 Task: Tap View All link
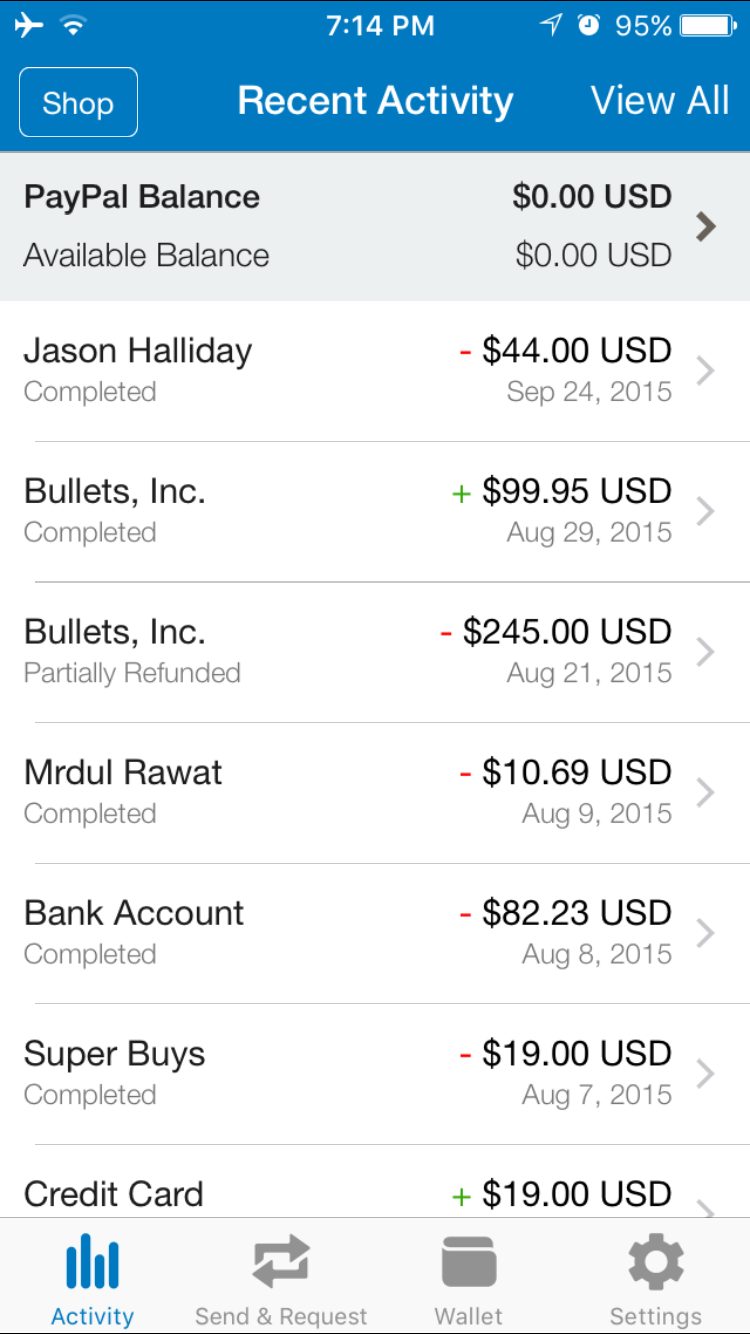pos(660,101)
